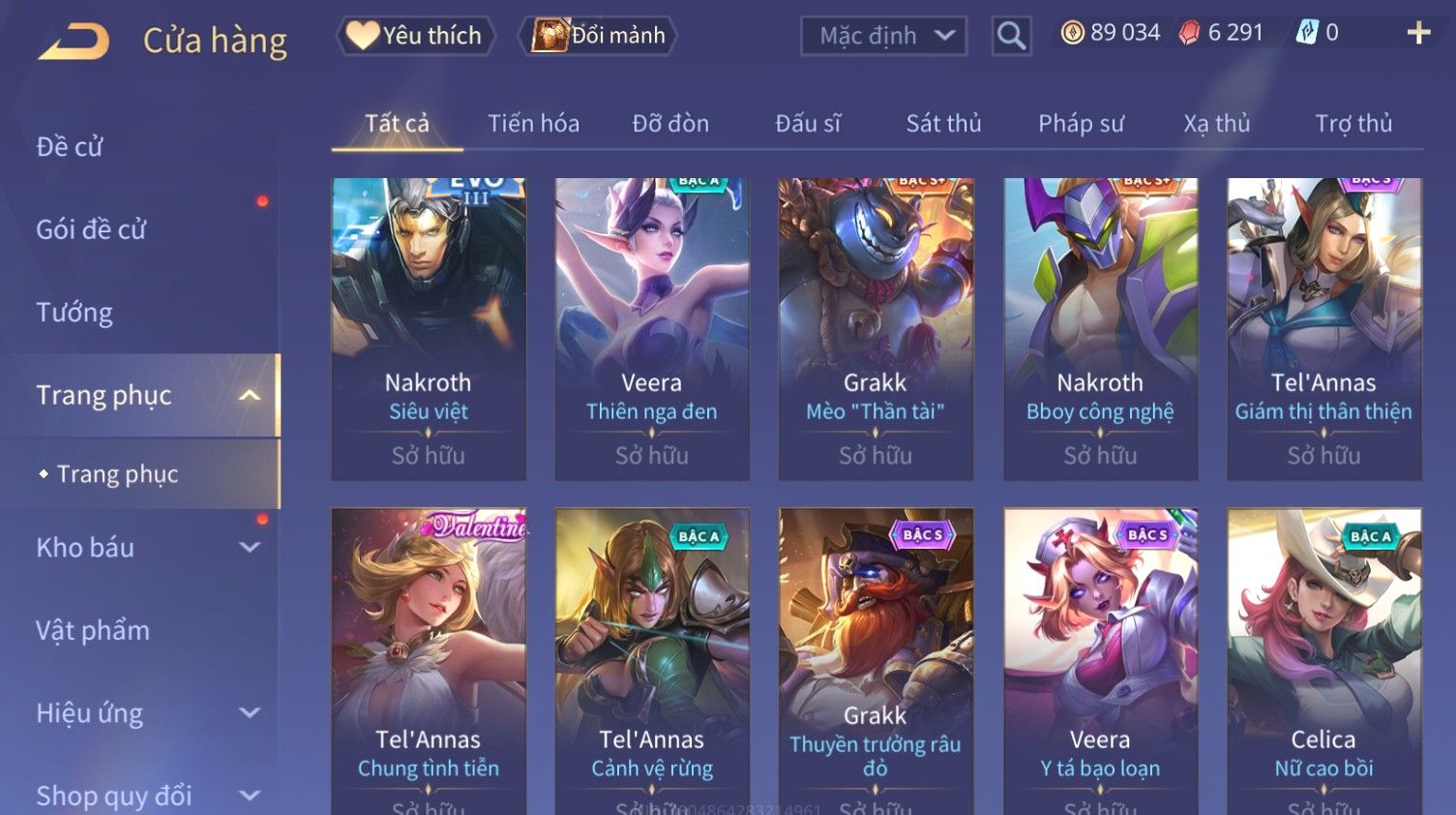
Task: Switch to the Pháp sư tab
Action: (1081, 124)
